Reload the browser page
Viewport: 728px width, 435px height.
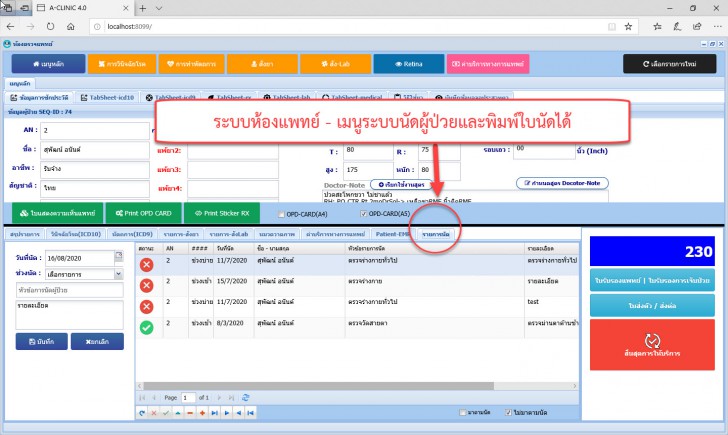coord(50,26)
